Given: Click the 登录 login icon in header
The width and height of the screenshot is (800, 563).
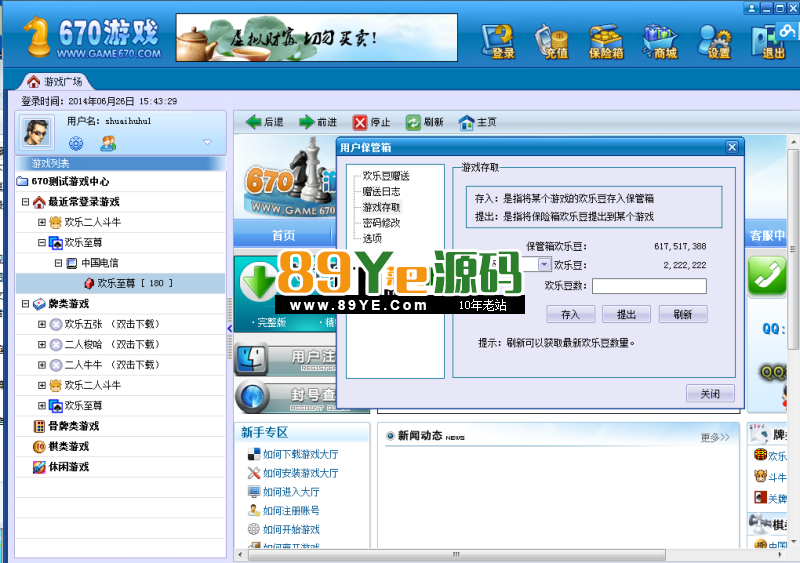Looking at the screenshot, I should click(499, 41).
